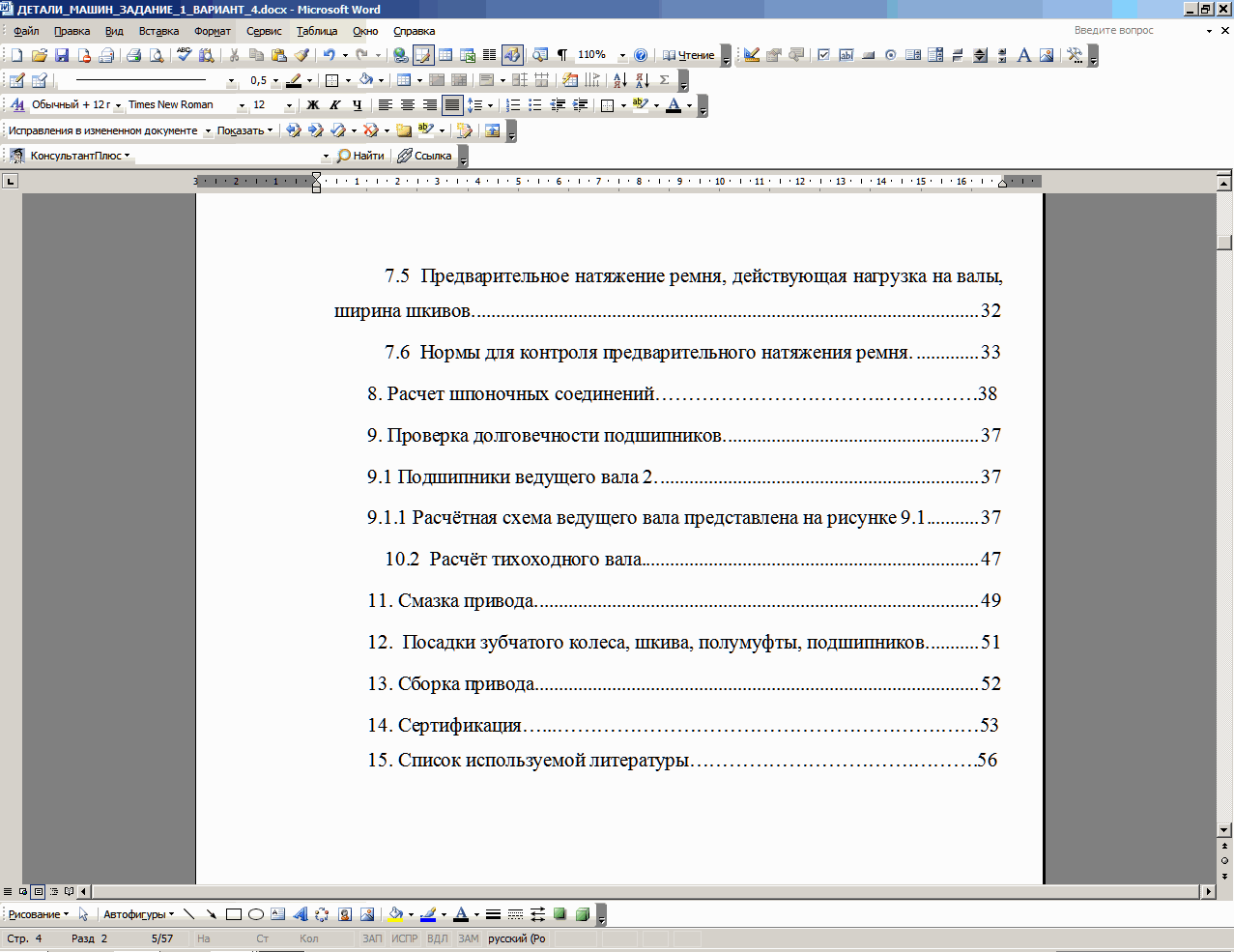This screenshot has width=1234, height=952.
Task: Open the 110% zoom dropdown
Action: pos(622,55)
